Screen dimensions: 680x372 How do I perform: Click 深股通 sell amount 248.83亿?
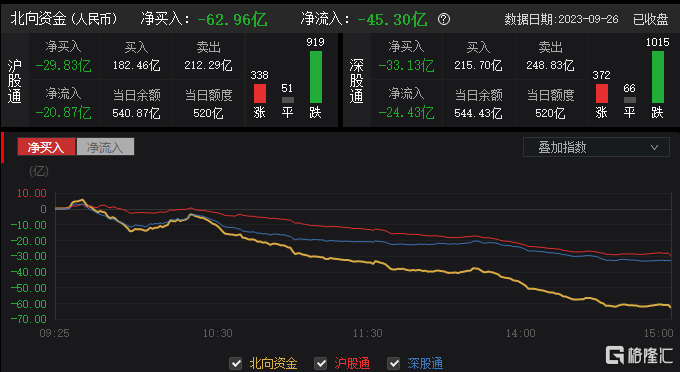click(x=550, y=65)
